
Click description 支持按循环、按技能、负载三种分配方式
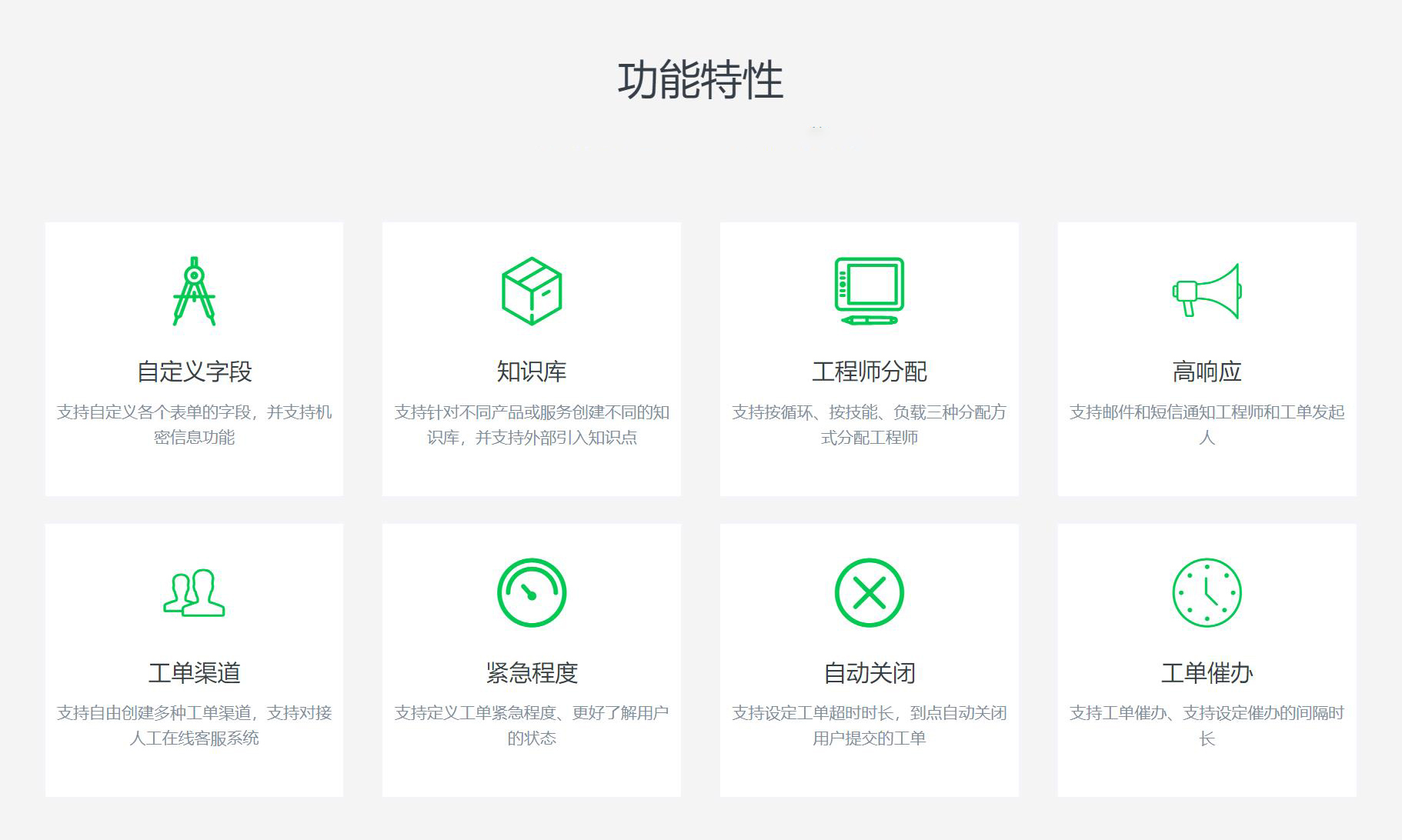pos(870,425)
